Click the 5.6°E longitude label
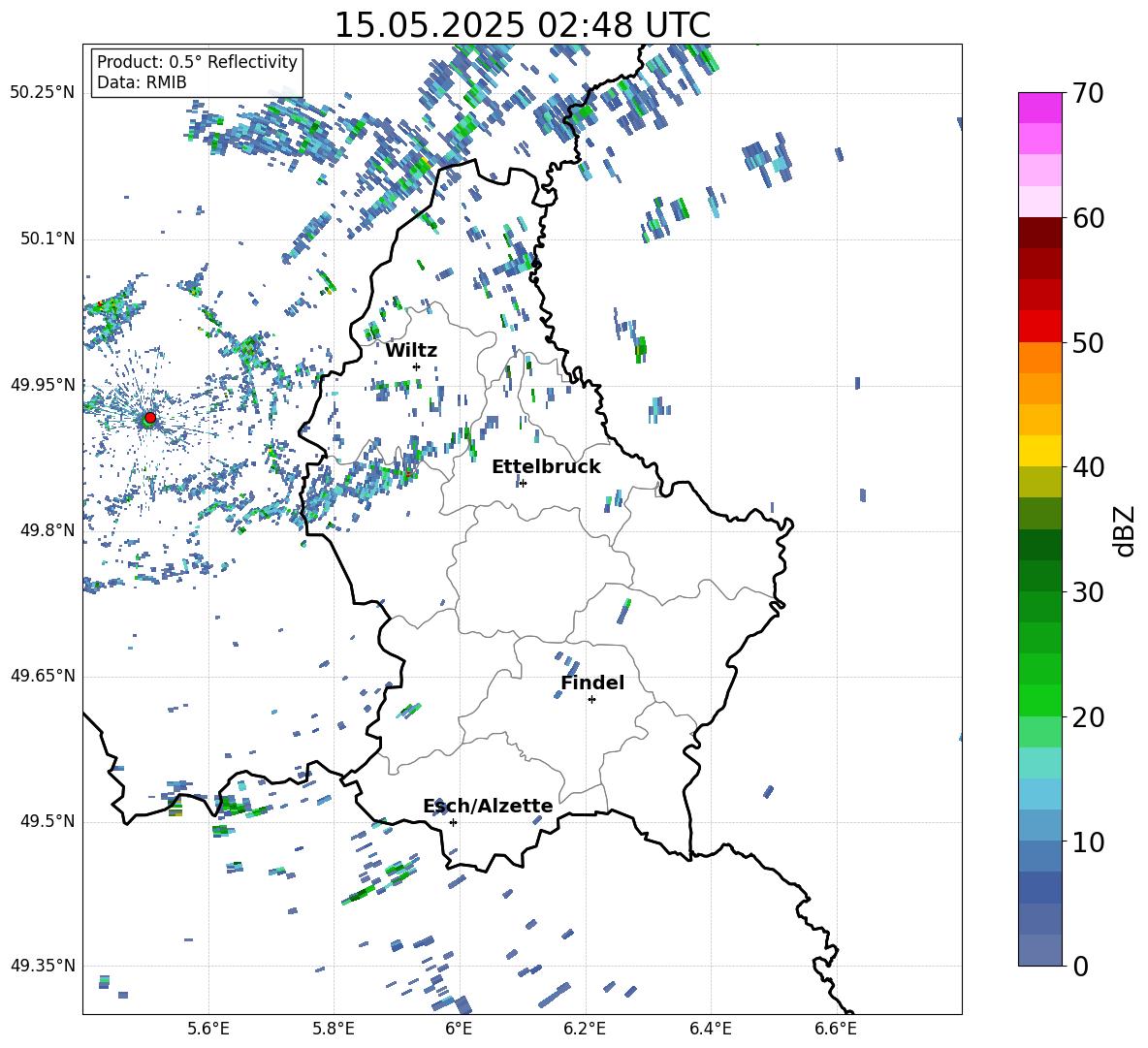Viewport: 1148px width, 1048px height. click(x=208, y=1029)
